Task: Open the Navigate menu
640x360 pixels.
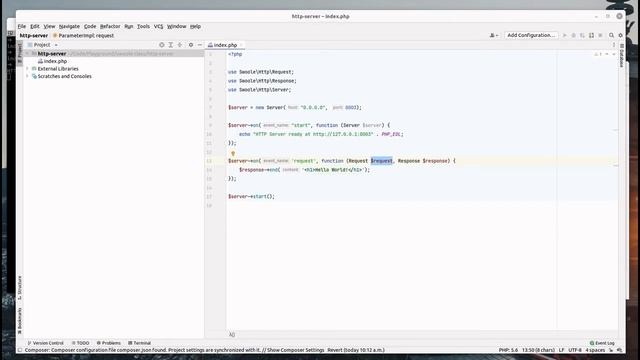Action: (x=69, y=26)
